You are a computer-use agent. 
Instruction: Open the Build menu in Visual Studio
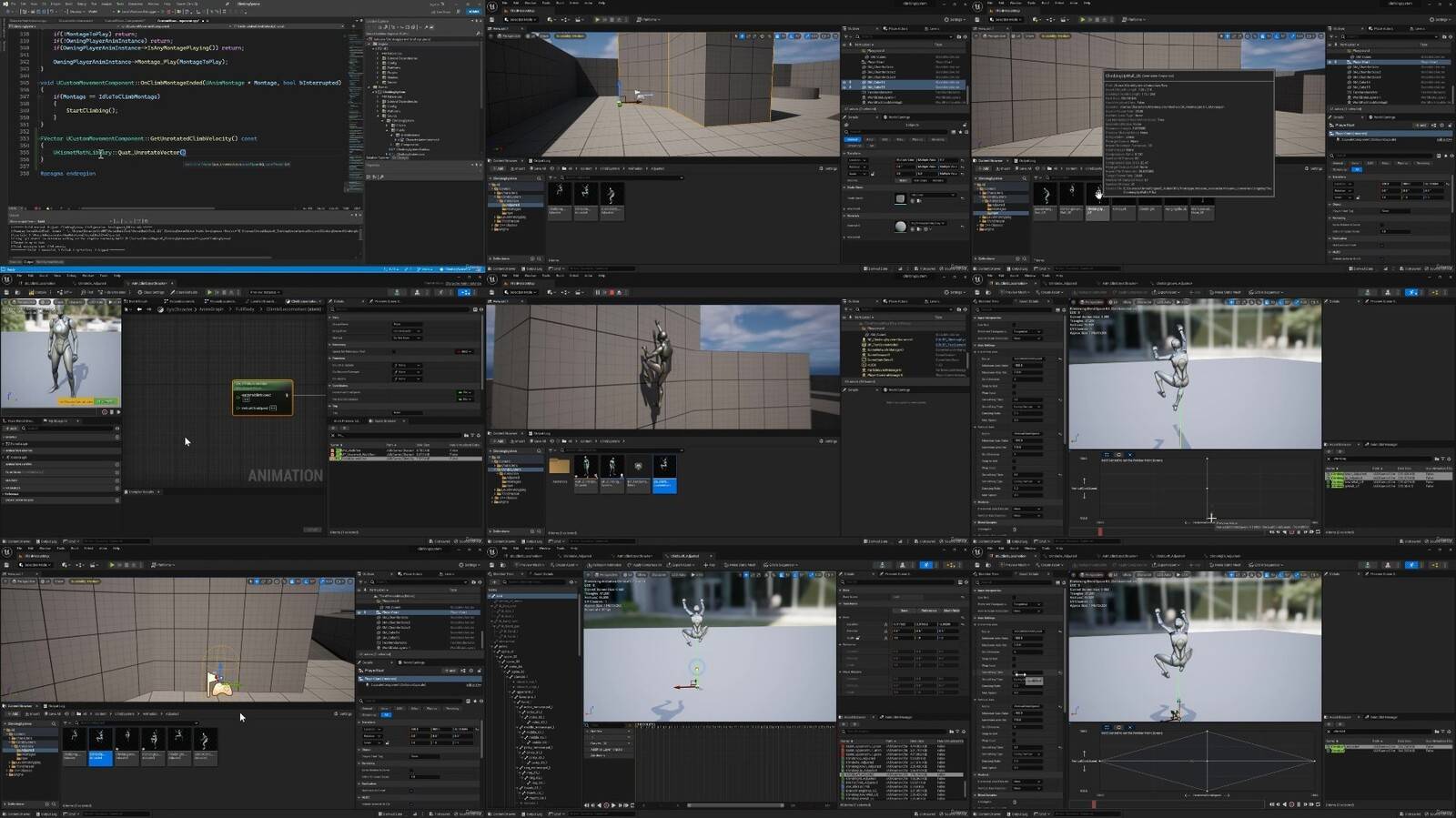pos(69,4)
